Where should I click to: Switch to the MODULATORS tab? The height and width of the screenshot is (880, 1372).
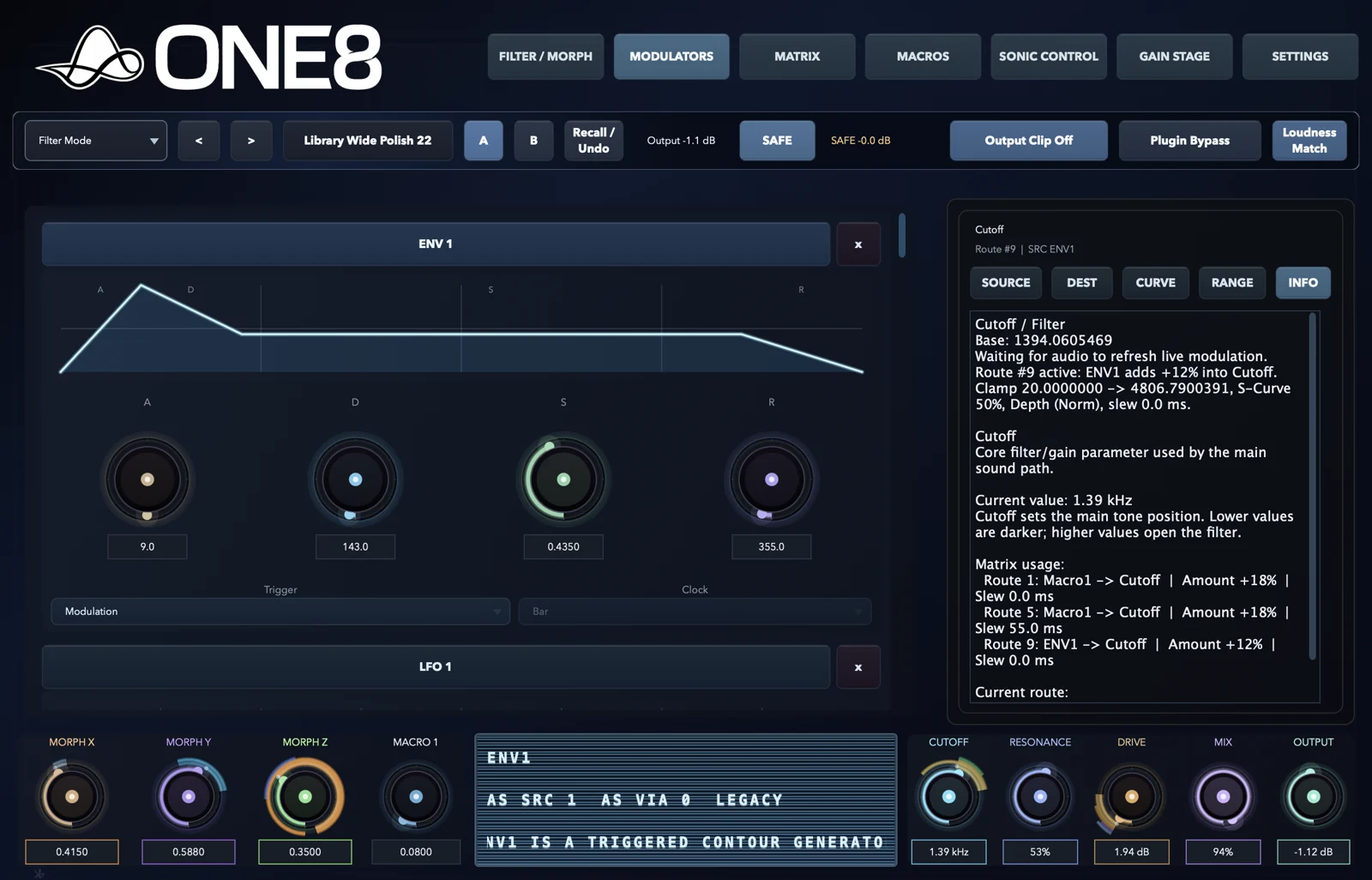pyautogui.click(x=671, y=57)
